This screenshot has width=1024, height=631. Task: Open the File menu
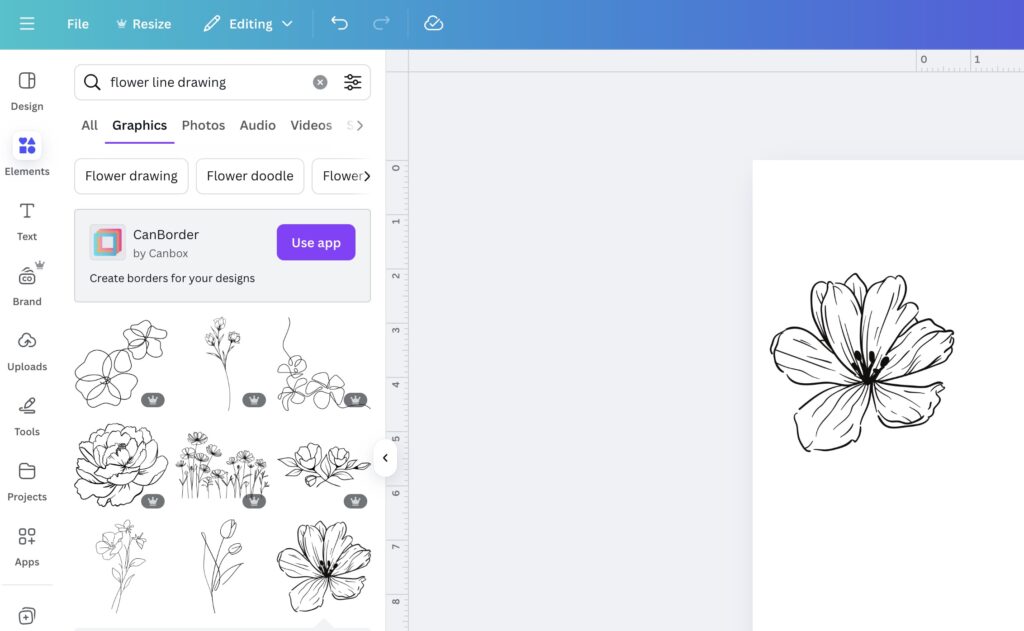(x=77, y=23)
